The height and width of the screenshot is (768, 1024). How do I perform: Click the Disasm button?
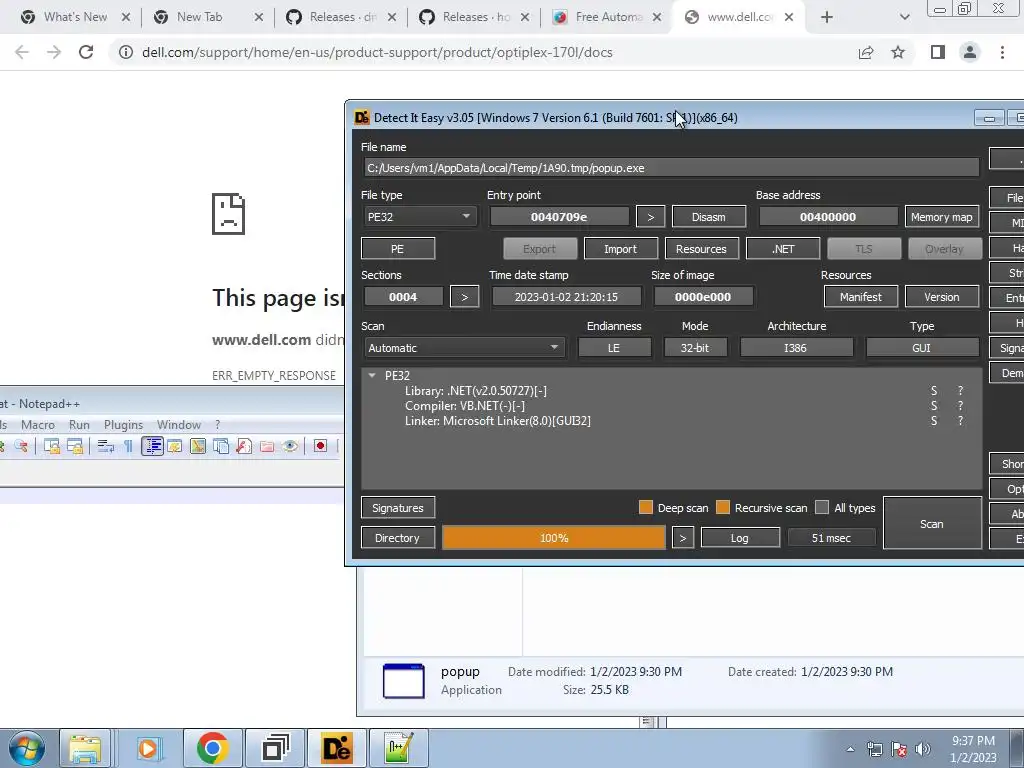click(709, 217)
